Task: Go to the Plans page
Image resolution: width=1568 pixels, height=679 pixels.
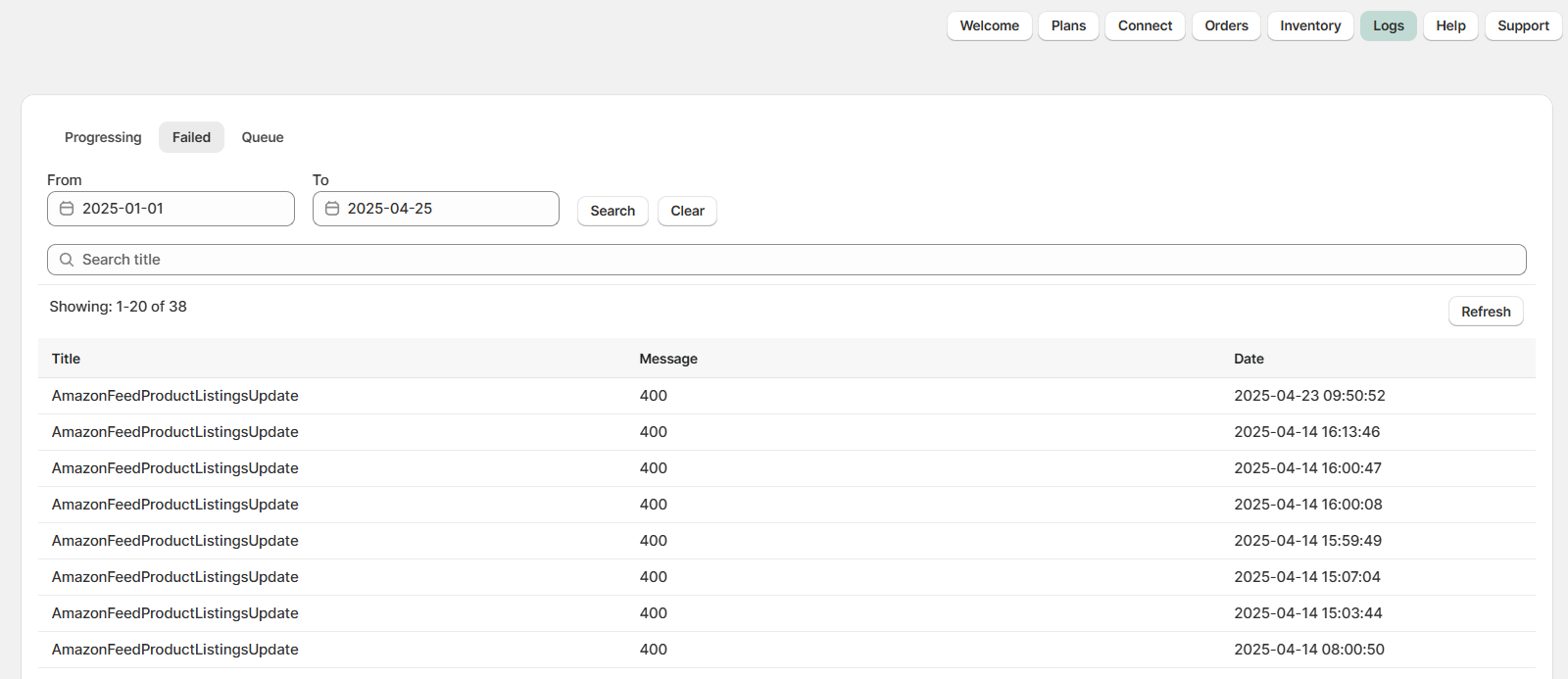Action: click(x=1068, y=25)
